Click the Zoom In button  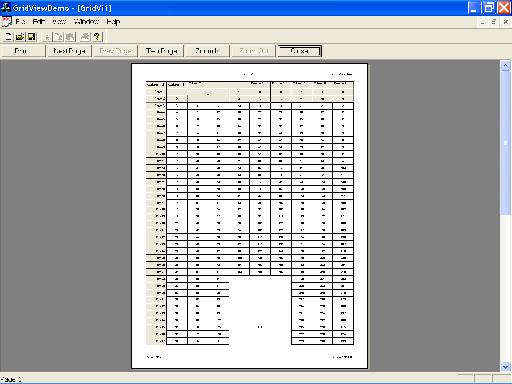(207, 51)
